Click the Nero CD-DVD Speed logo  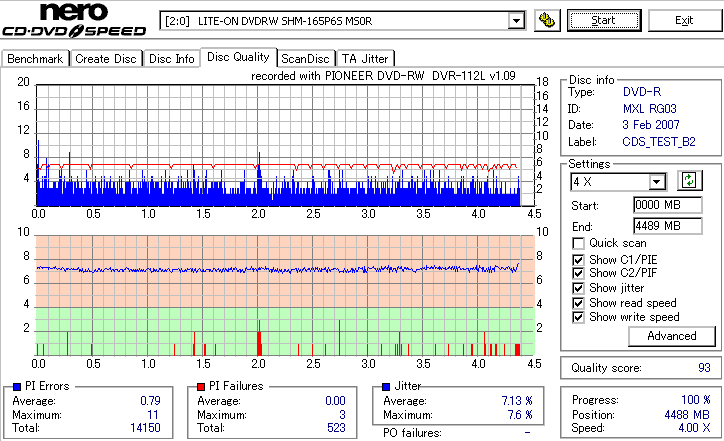(x=74, y=19)
